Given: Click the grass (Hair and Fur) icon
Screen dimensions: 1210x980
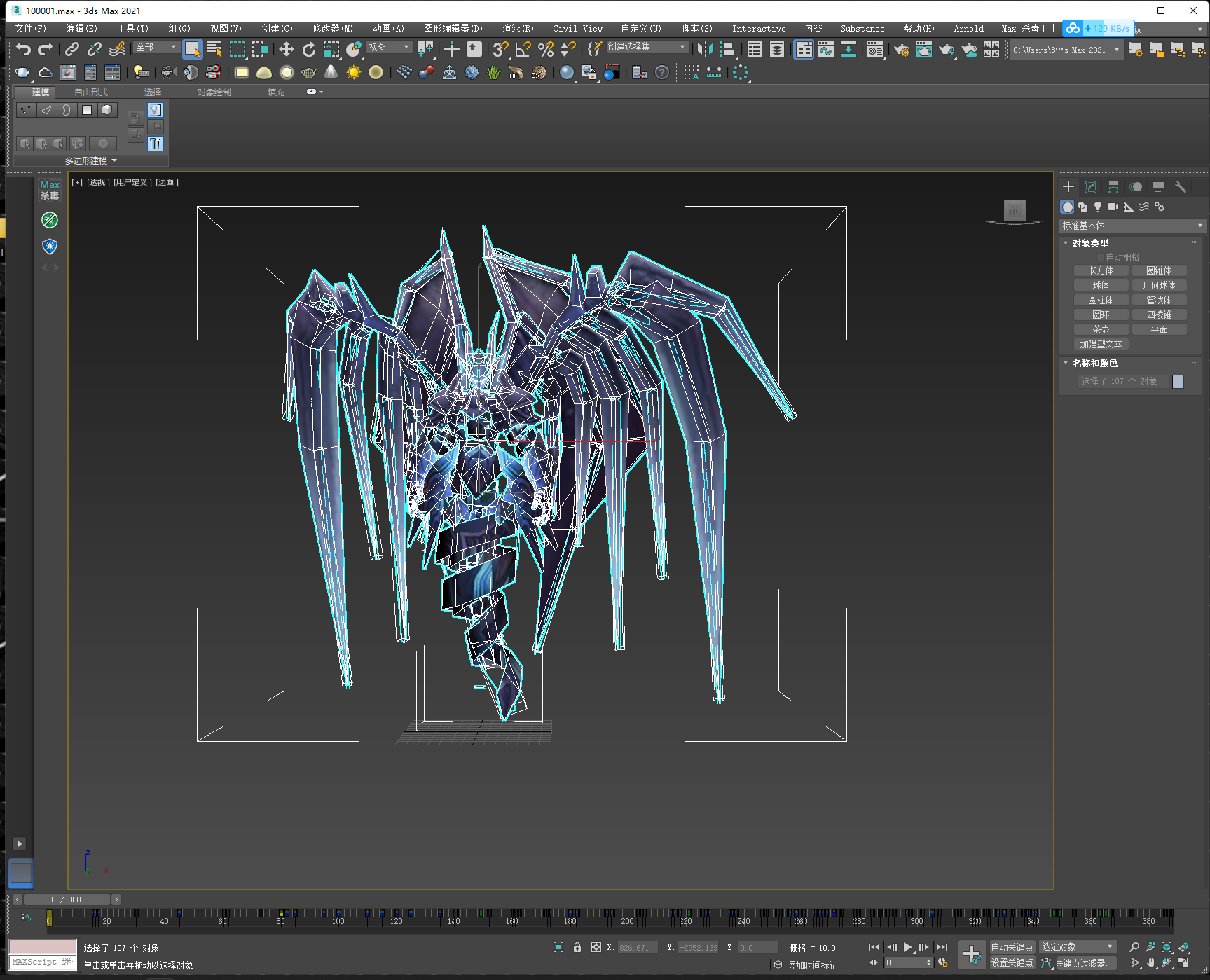Looking at the screenshot, I should coord(493,72).
